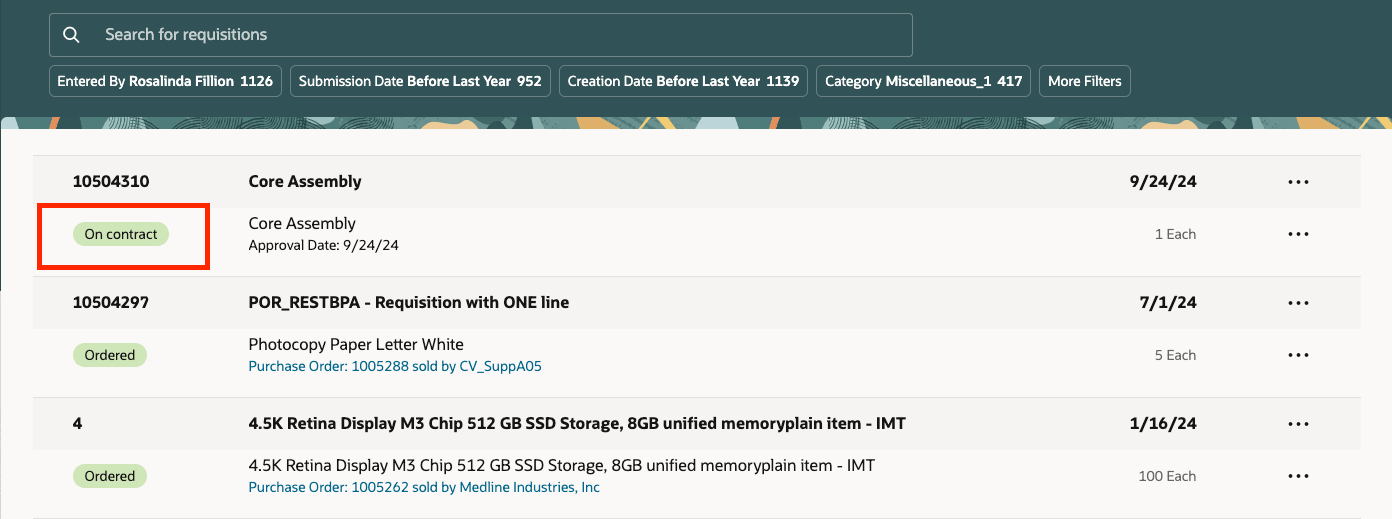1392x519 pixels.
Task: Open actions menu for Core Assembly line
Action: (1298, 234)
